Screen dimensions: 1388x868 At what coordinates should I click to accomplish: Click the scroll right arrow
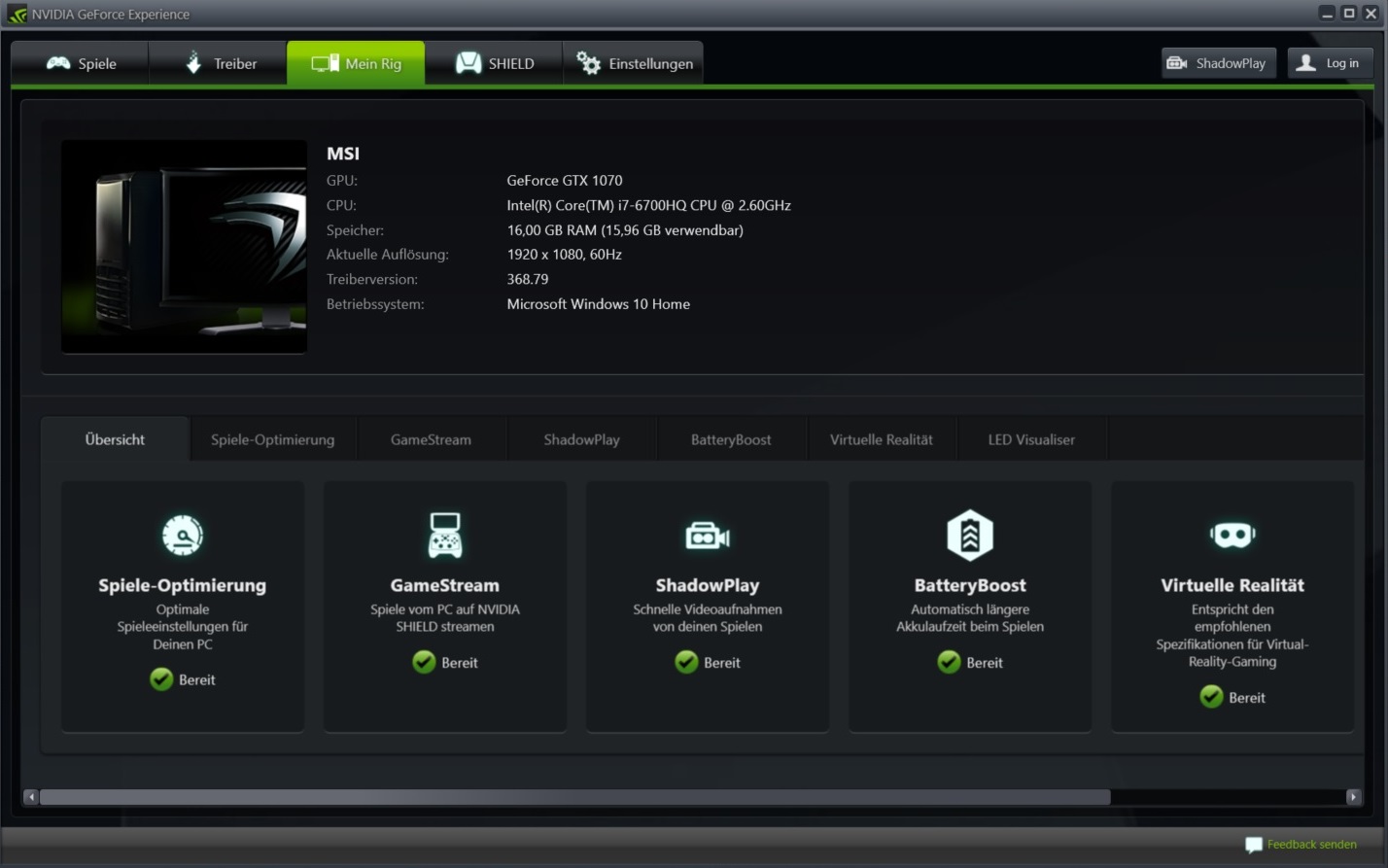click(1353, 797)
